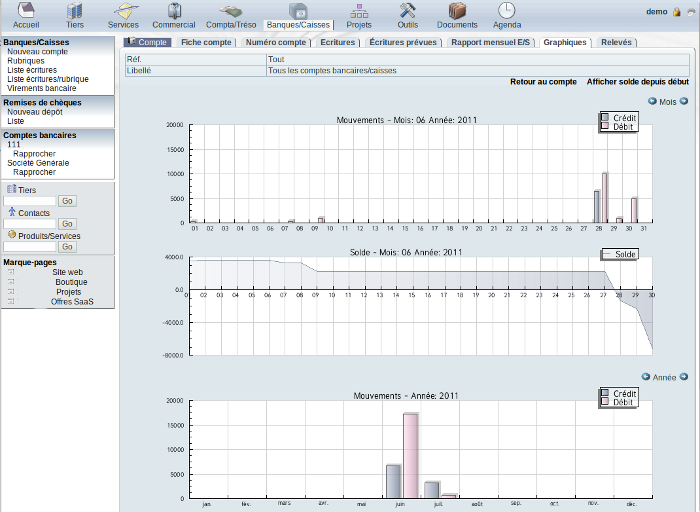Open the Agenda clock icon
This screenshot has width=700, height=512.
[507, 11]
